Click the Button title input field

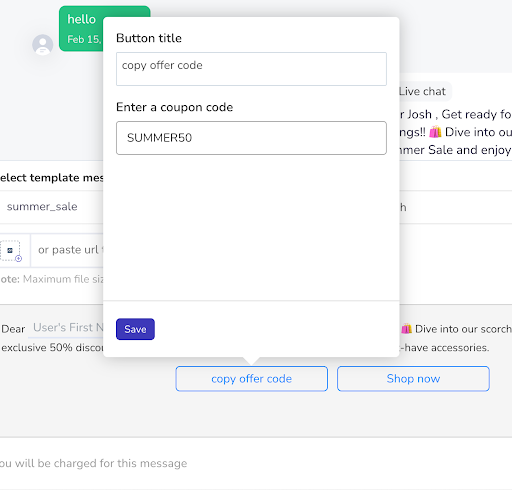pyautogui.click(x=251, y=69)
